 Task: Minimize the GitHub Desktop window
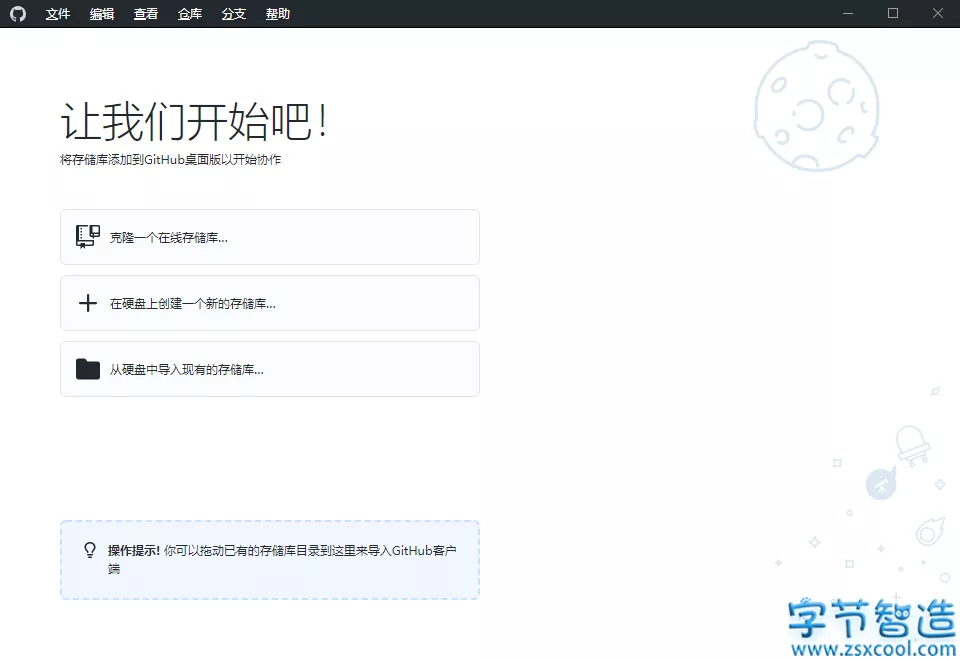848,13
